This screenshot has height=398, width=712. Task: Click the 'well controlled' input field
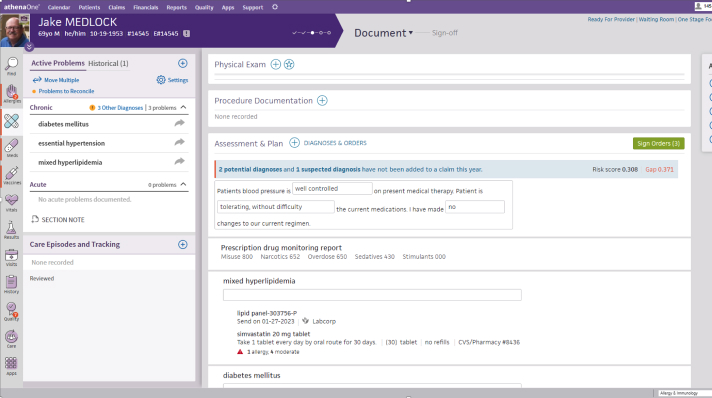tap(332, 189)
